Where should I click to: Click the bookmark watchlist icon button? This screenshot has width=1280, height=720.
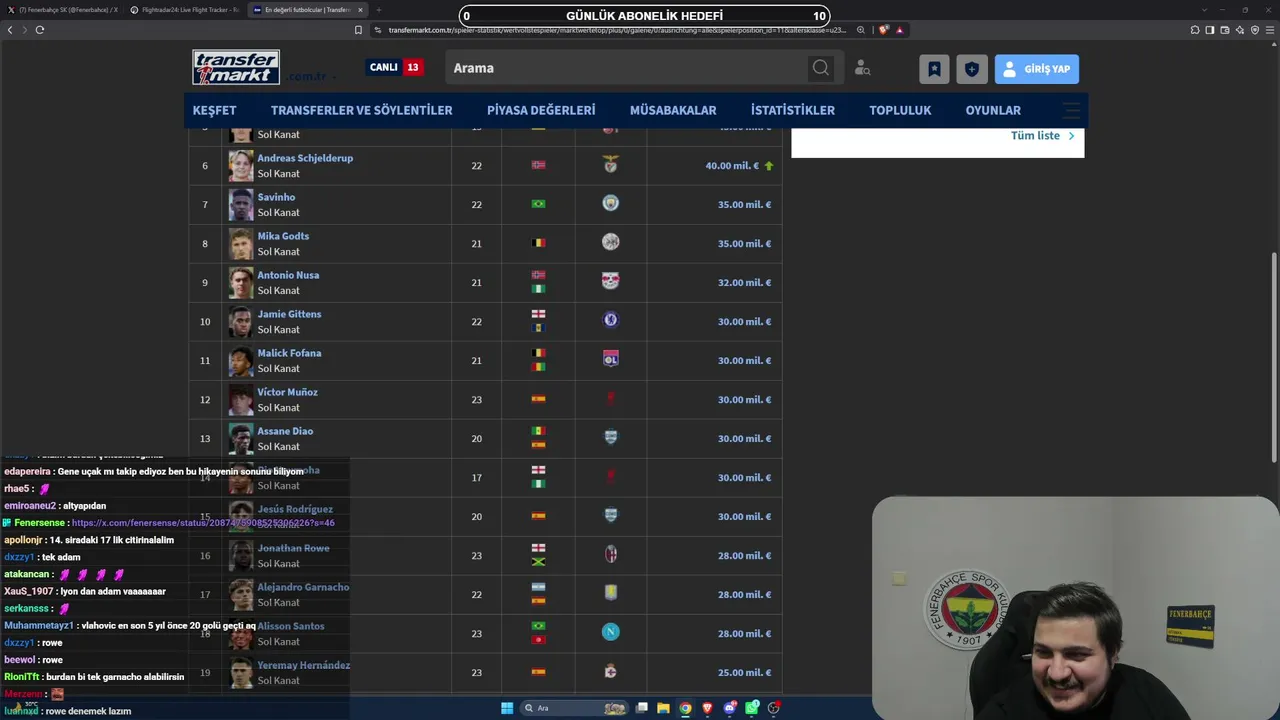tap(934, 69)
